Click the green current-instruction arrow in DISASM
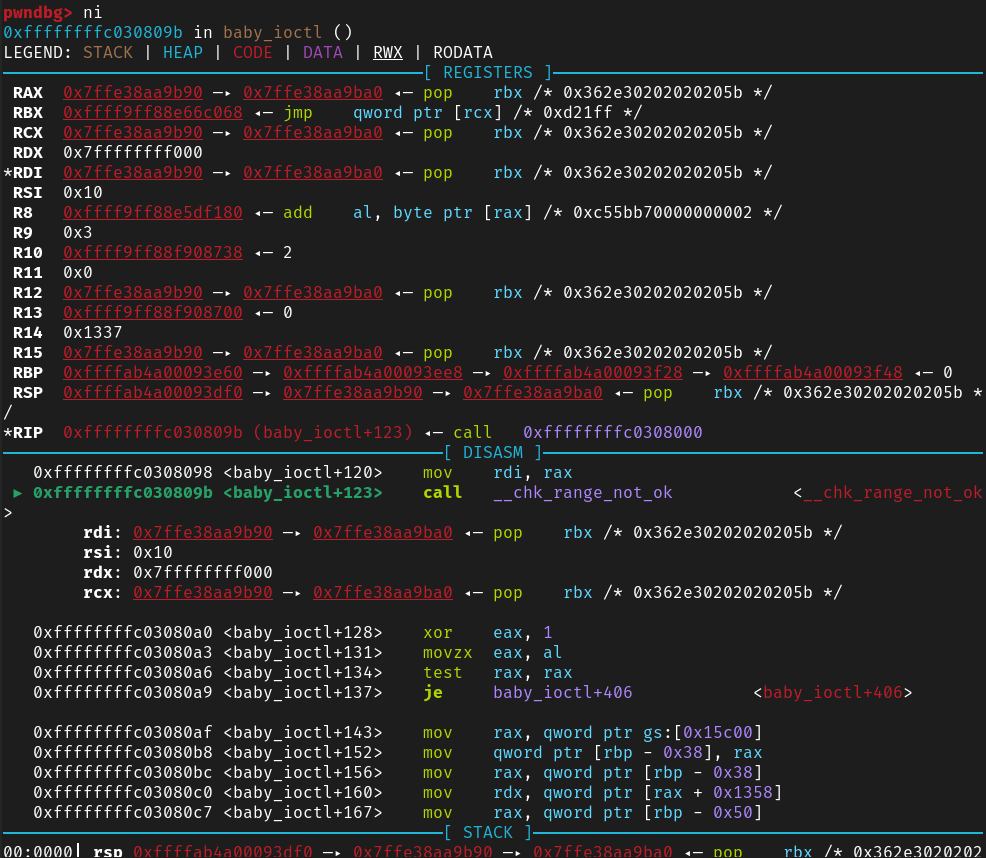This screenshot has width=986, height=858. [17, 492]
